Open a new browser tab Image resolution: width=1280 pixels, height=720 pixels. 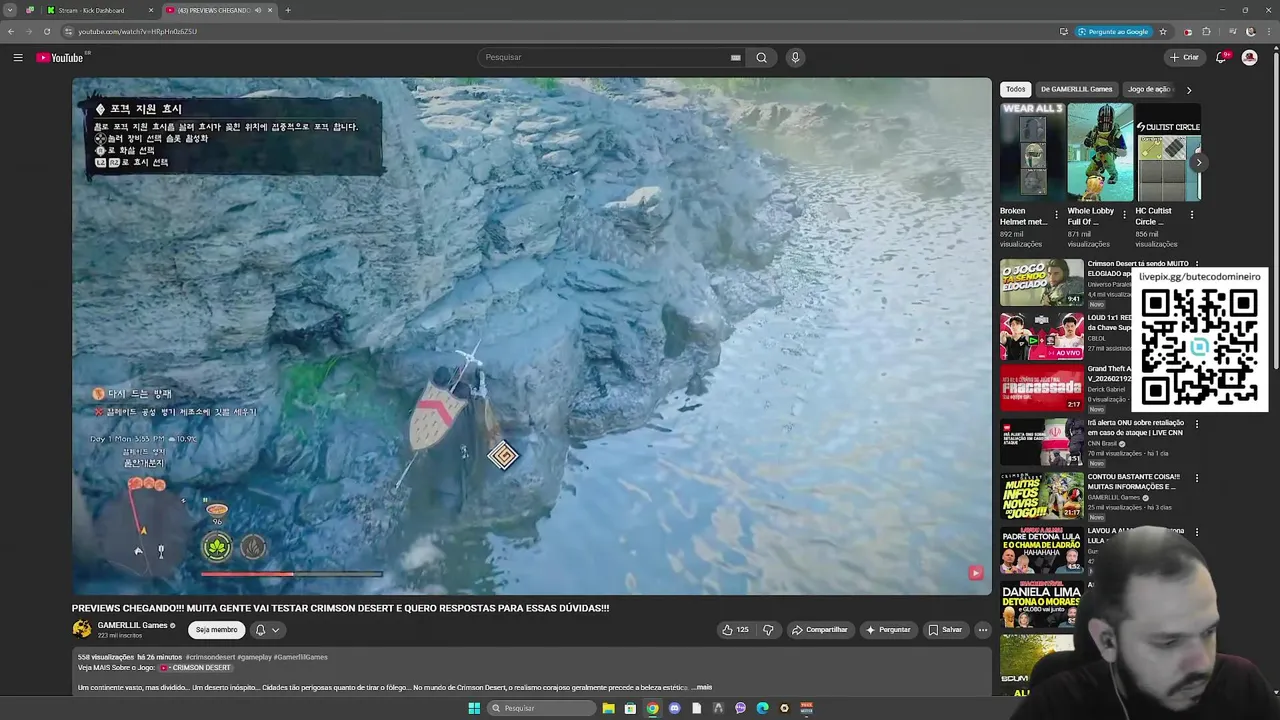pos(288,10)
